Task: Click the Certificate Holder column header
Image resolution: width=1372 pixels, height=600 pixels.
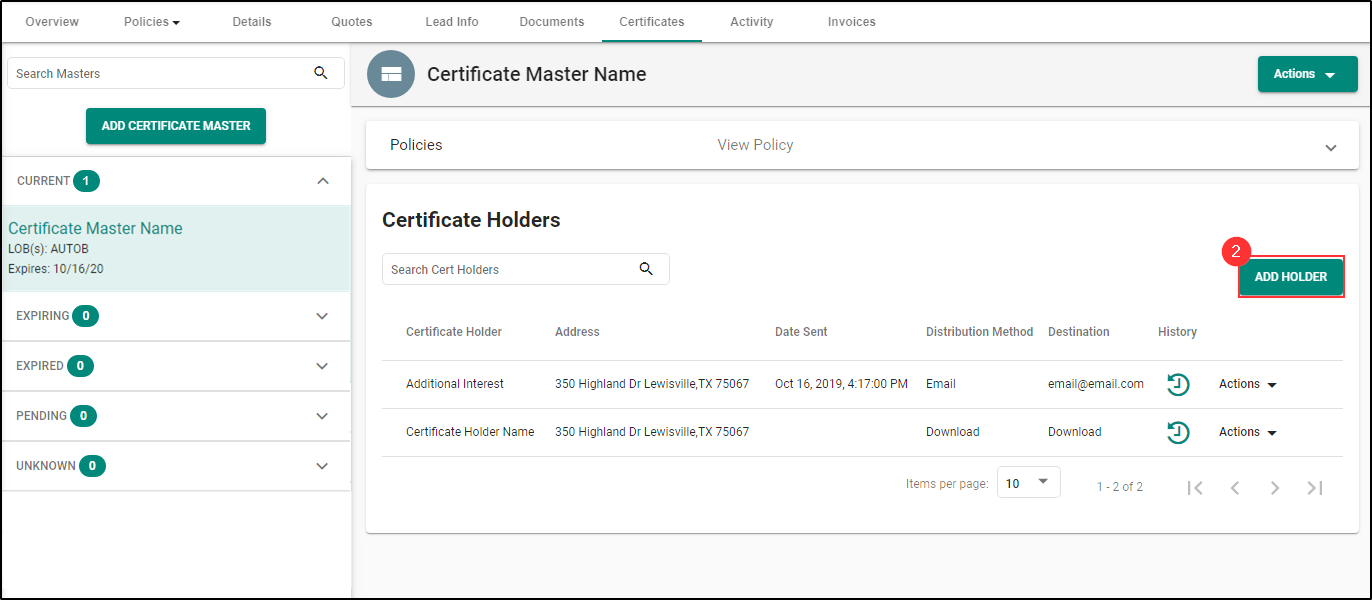Action: (454, 332)
